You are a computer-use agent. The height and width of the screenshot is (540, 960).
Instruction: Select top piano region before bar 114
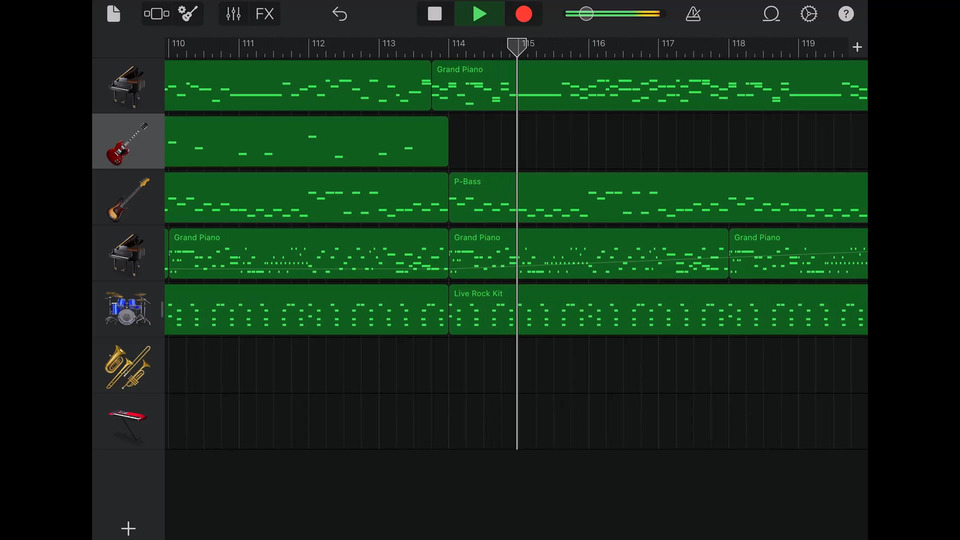298,85
